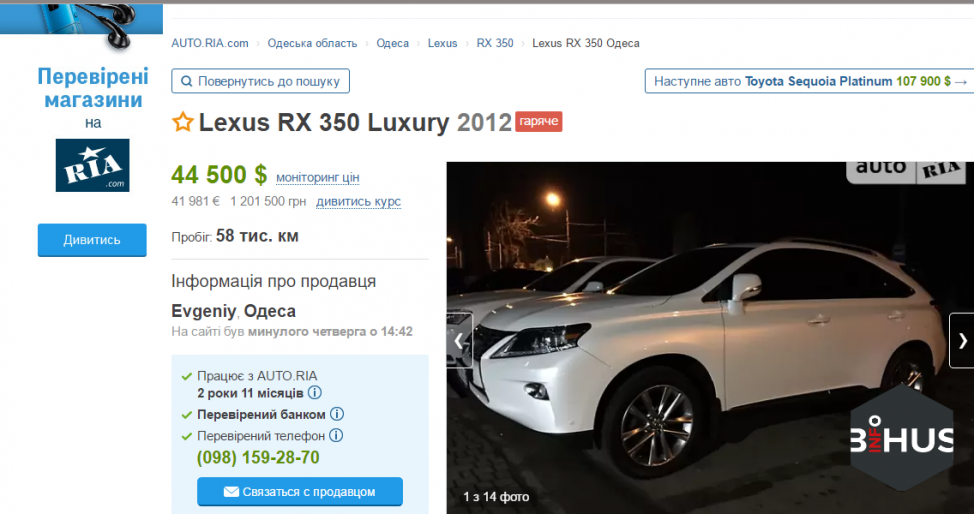
Task: Go to next car Toyota Sequoia Platinum
Action: click(809, 81)
